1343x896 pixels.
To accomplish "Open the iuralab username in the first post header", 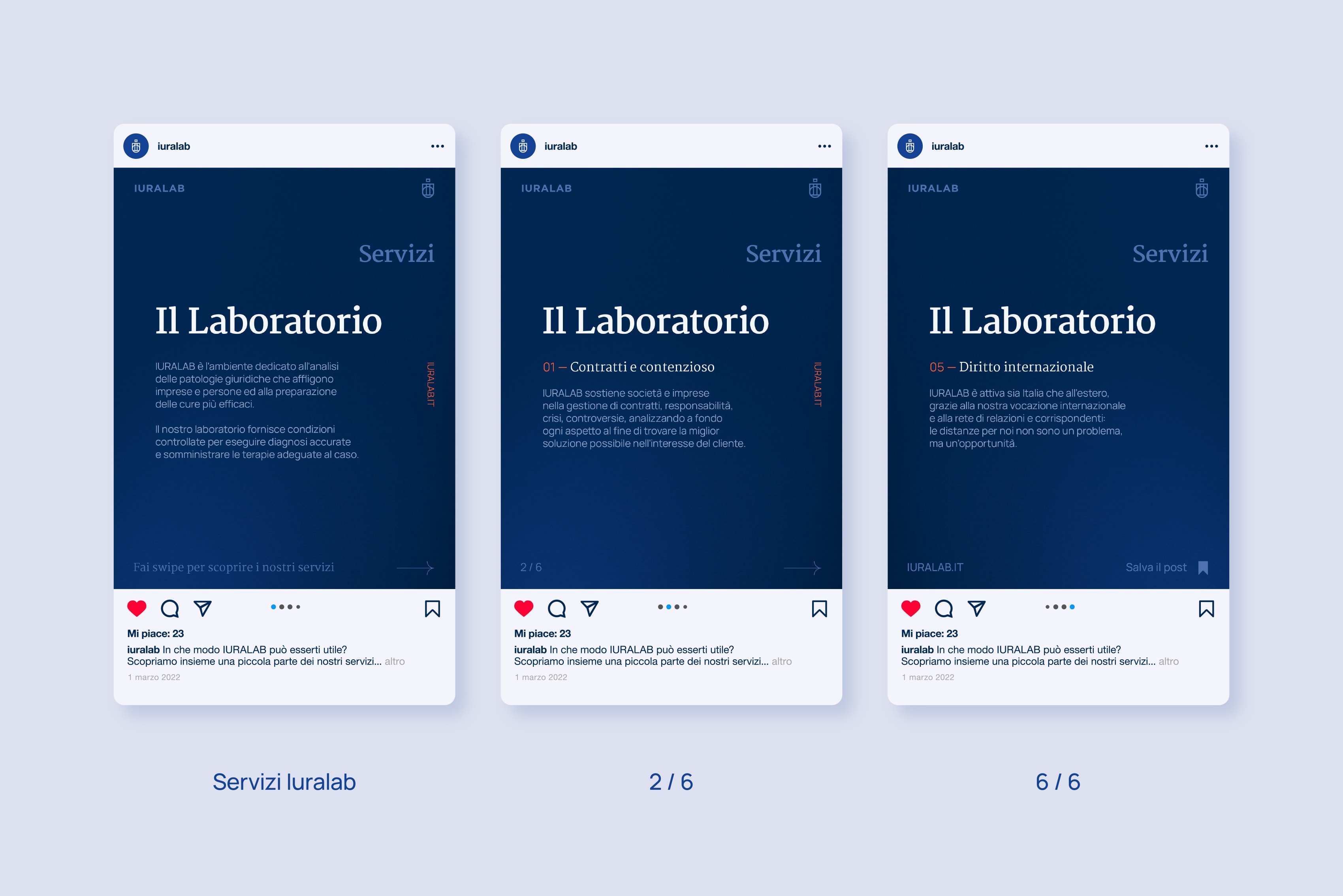I will [x=174, y=146].
